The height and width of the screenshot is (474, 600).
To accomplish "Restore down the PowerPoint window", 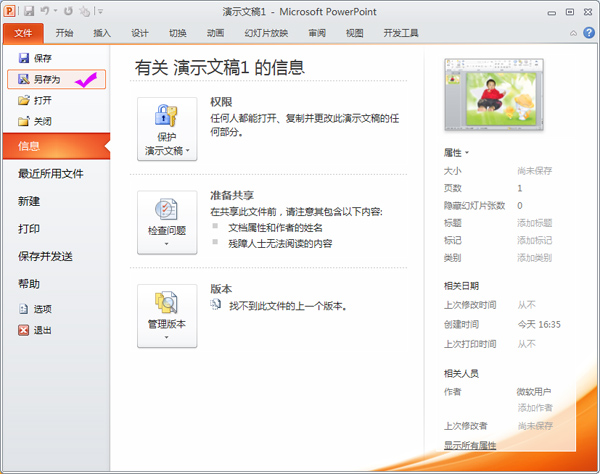I will 570,12.
